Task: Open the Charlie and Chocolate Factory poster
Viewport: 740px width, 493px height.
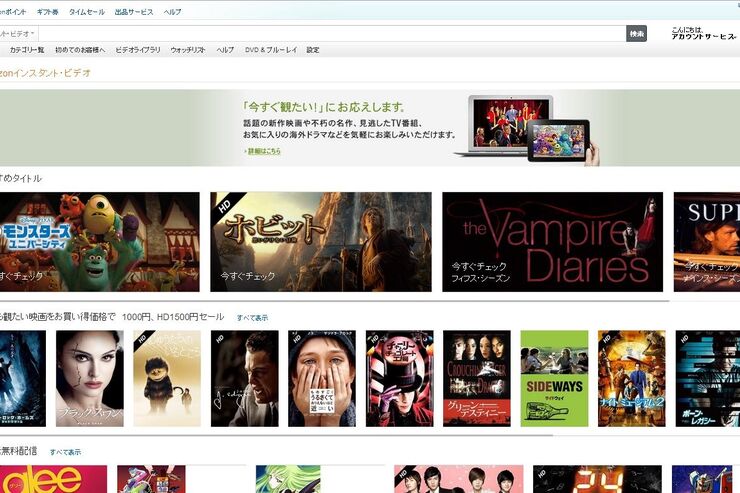Action: (399, 378)
